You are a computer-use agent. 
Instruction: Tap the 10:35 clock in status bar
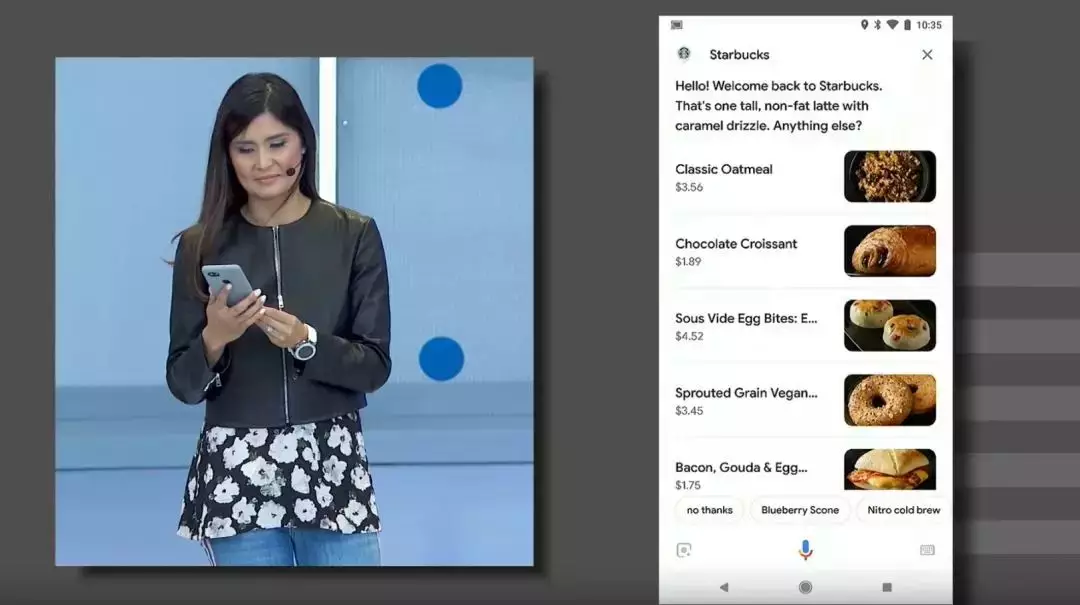click(928, 25)
